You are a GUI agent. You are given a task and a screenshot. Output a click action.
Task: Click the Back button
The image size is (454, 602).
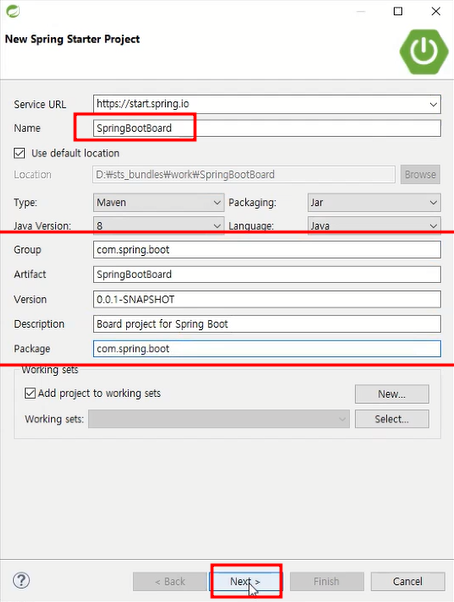coord(170,581)
